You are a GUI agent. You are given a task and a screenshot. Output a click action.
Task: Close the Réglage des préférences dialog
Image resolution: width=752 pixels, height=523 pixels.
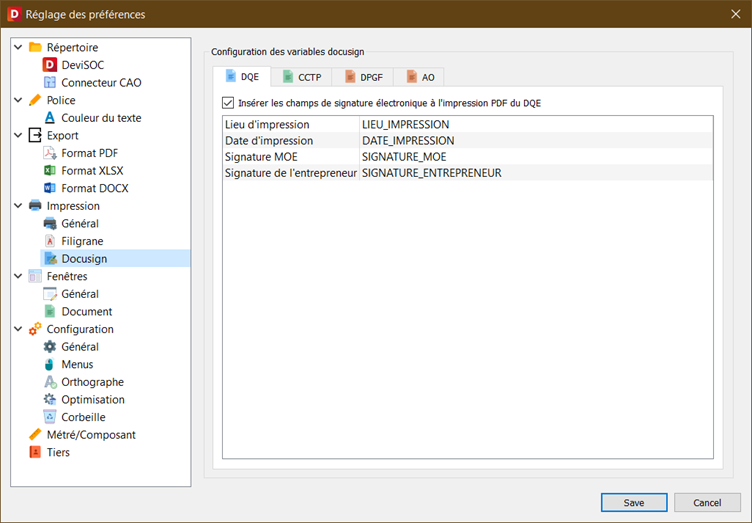(x=736, y=14)
